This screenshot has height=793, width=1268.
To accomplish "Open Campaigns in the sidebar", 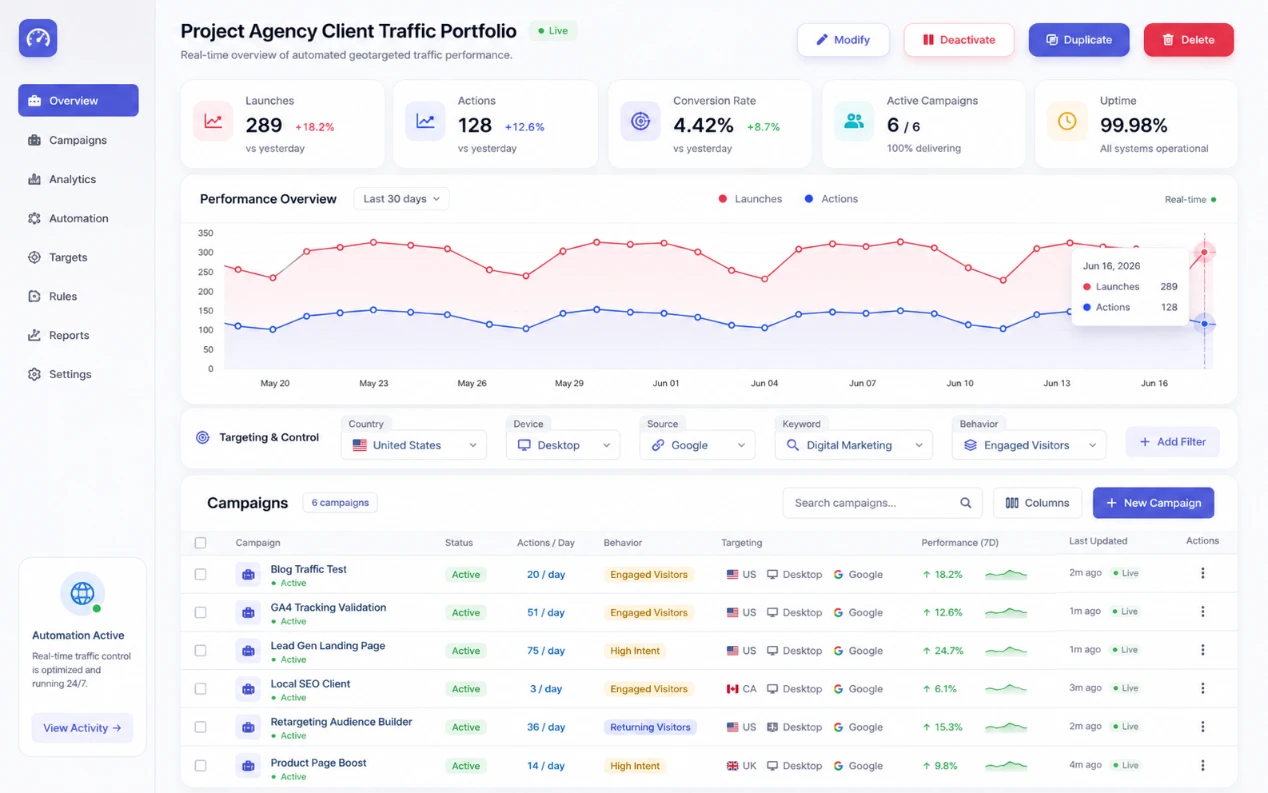I will click(x=78, y=140).
